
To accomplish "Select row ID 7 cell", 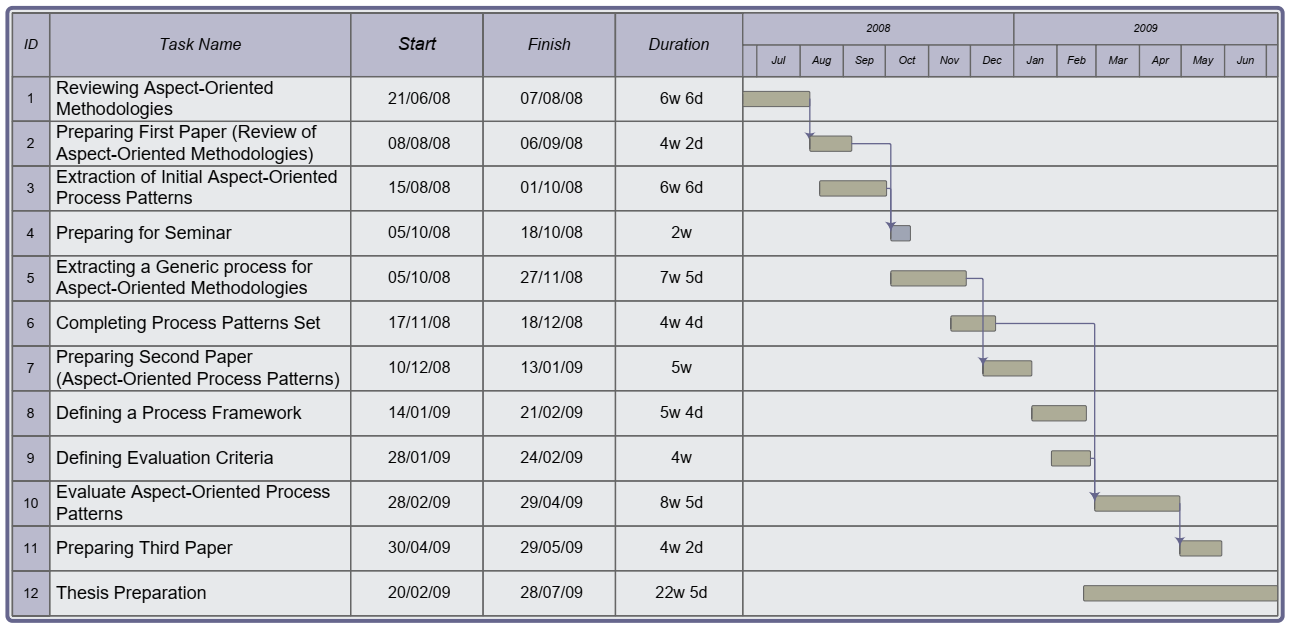I will coord(31,368).
